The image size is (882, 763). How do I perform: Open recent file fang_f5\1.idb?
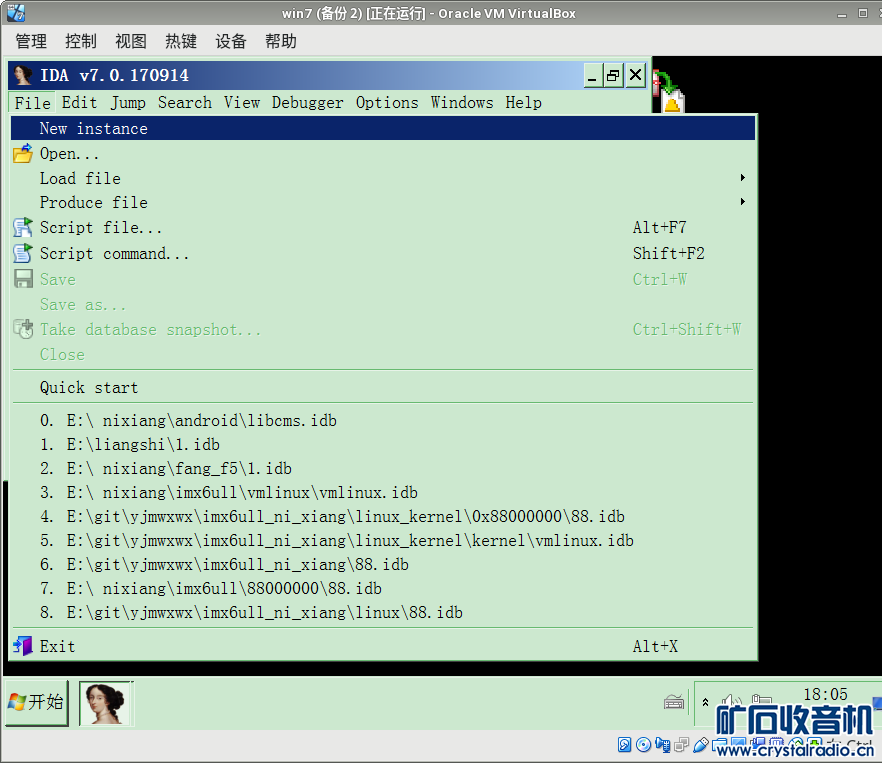pyautogui.click(x=382, y=468)
